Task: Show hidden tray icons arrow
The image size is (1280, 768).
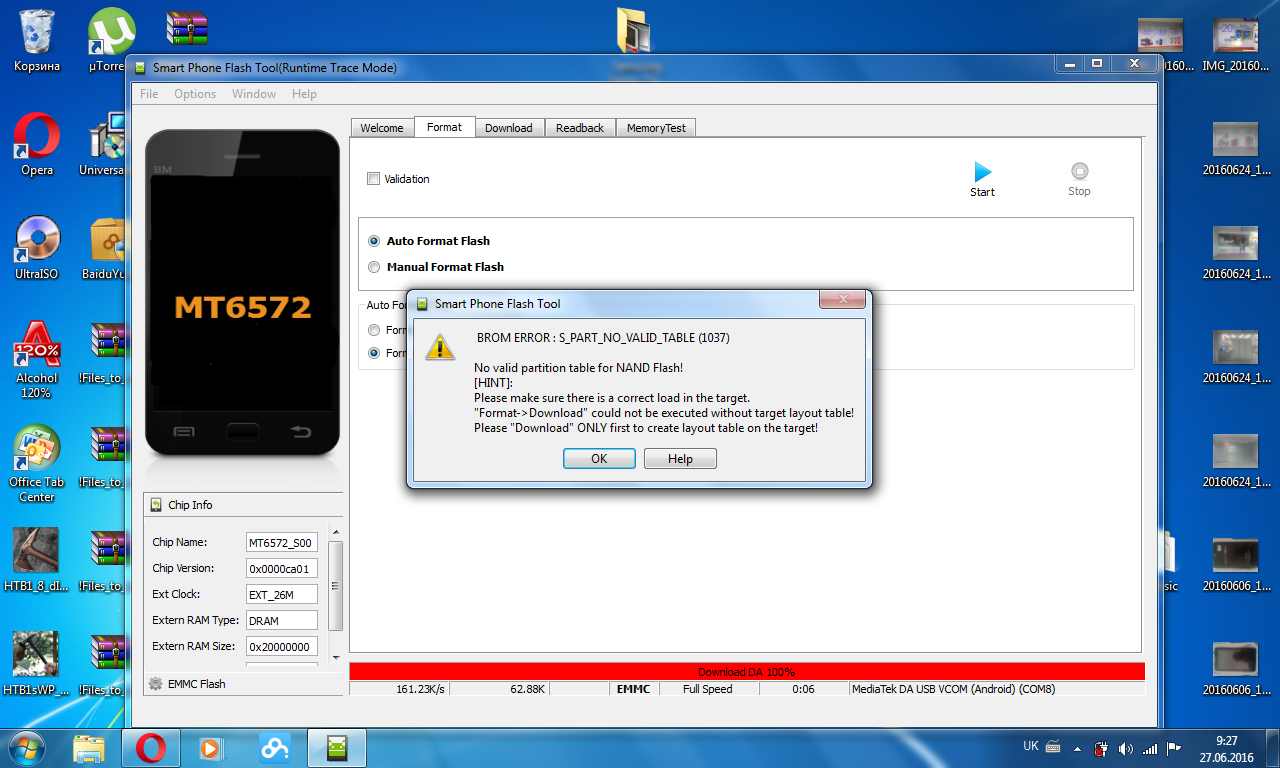Action: point(1077,748)
